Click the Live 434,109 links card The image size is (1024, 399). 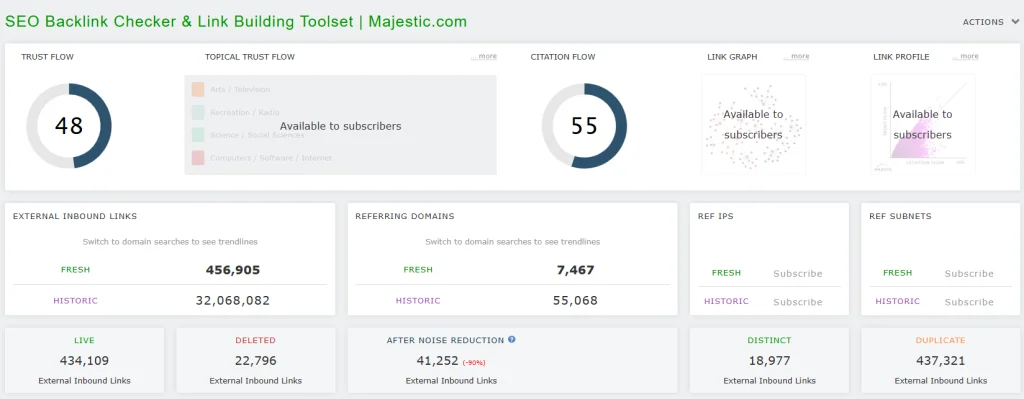(84, 360)
